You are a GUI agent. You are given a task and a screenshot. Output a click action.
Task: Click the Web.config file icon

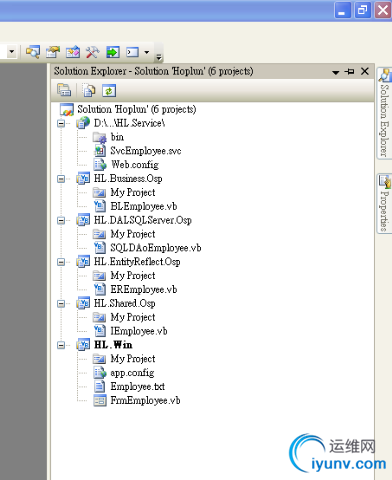coord(100,164)
